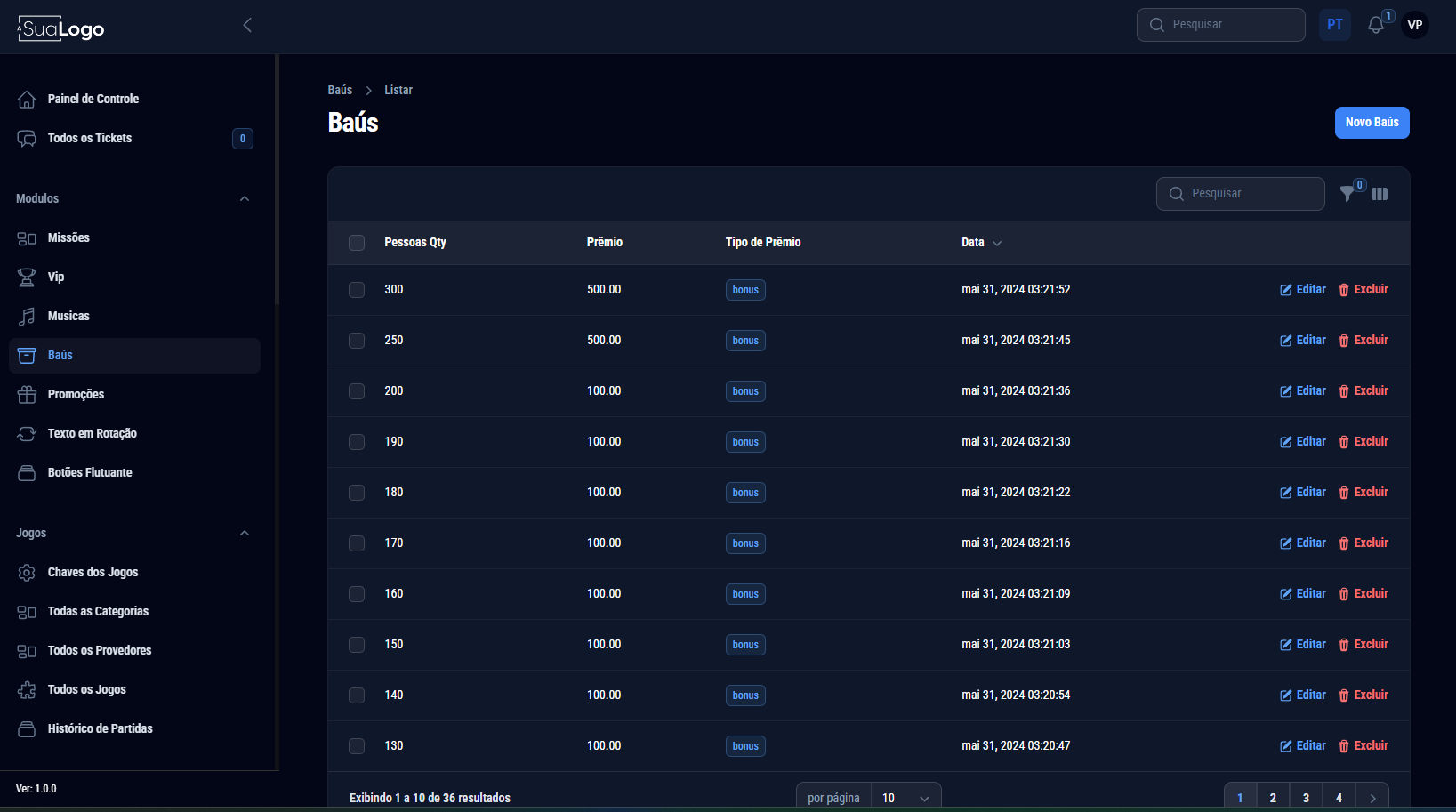Click the trash icon for the 300 row

click(1344, 290)
